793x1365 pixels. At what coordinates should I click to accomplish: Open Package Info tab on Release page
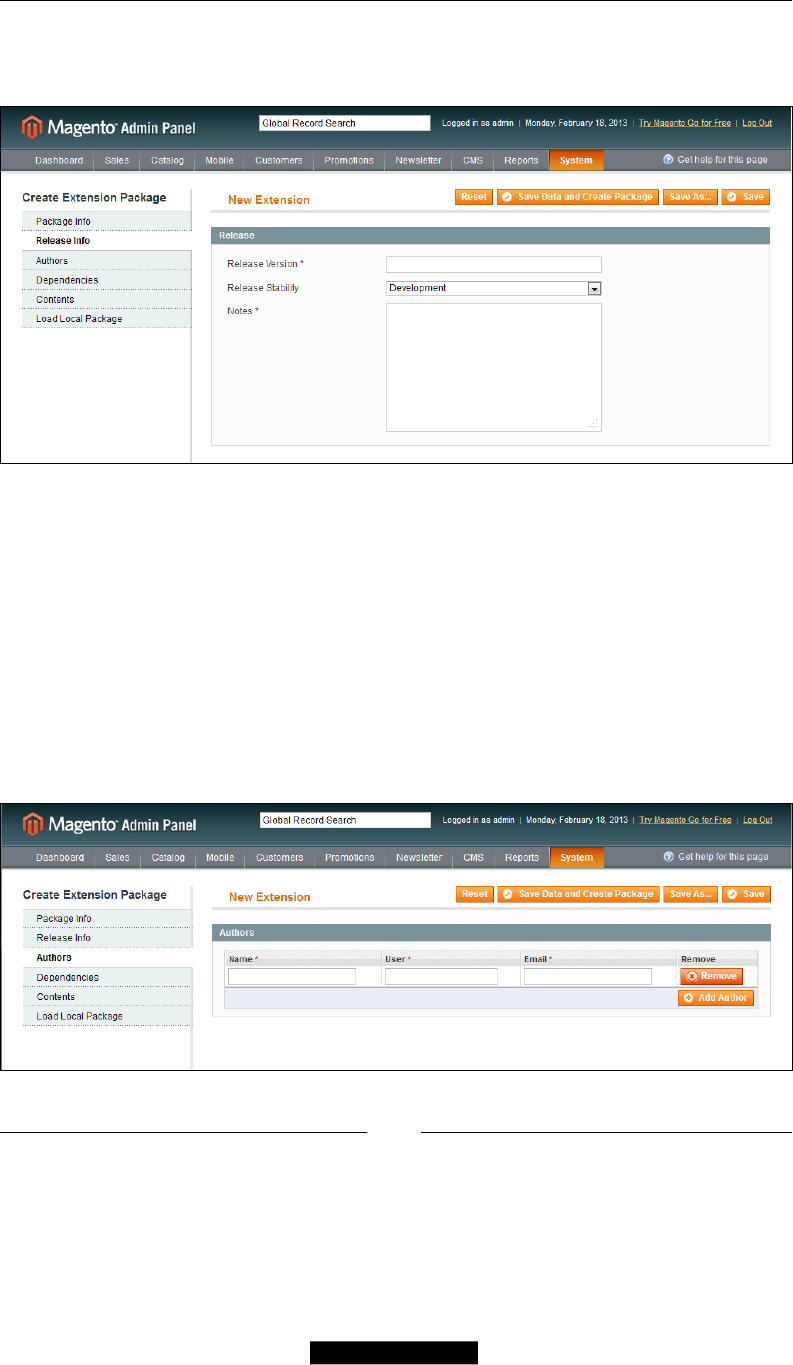coord(107,221)
